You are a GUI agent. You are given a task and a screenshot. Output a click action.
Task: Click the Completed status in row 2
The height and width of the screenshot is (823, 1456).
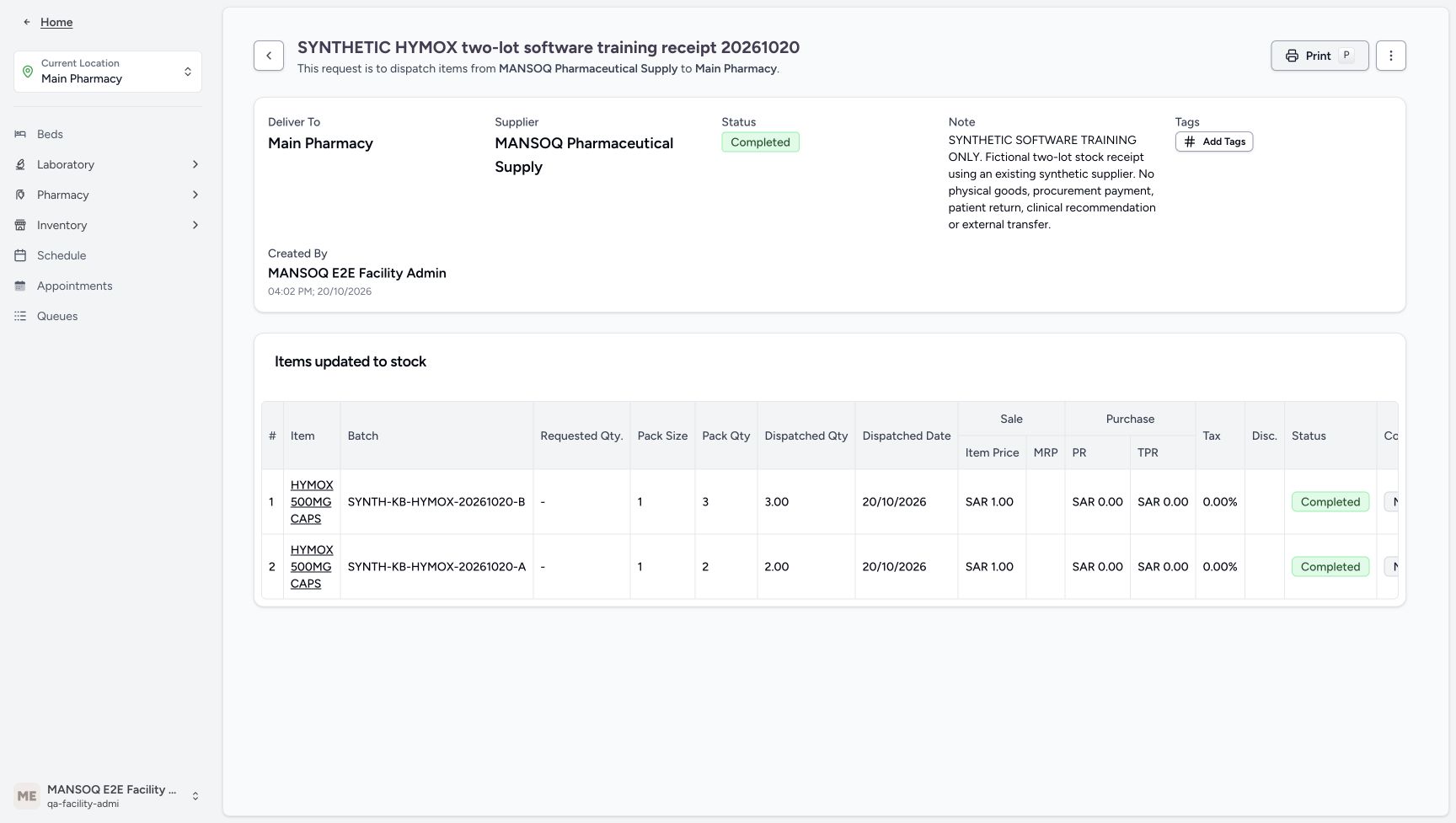(x=1330, y=567)
